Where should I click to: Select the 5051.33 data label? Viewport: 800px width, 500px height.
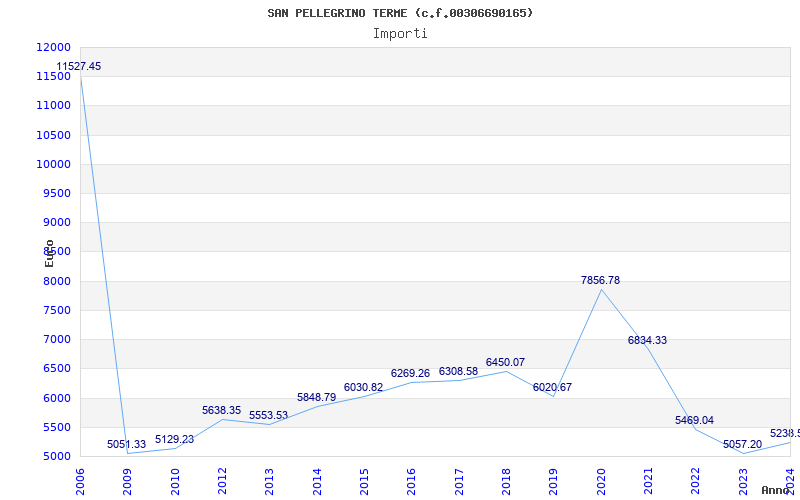[x=127, y=444]
